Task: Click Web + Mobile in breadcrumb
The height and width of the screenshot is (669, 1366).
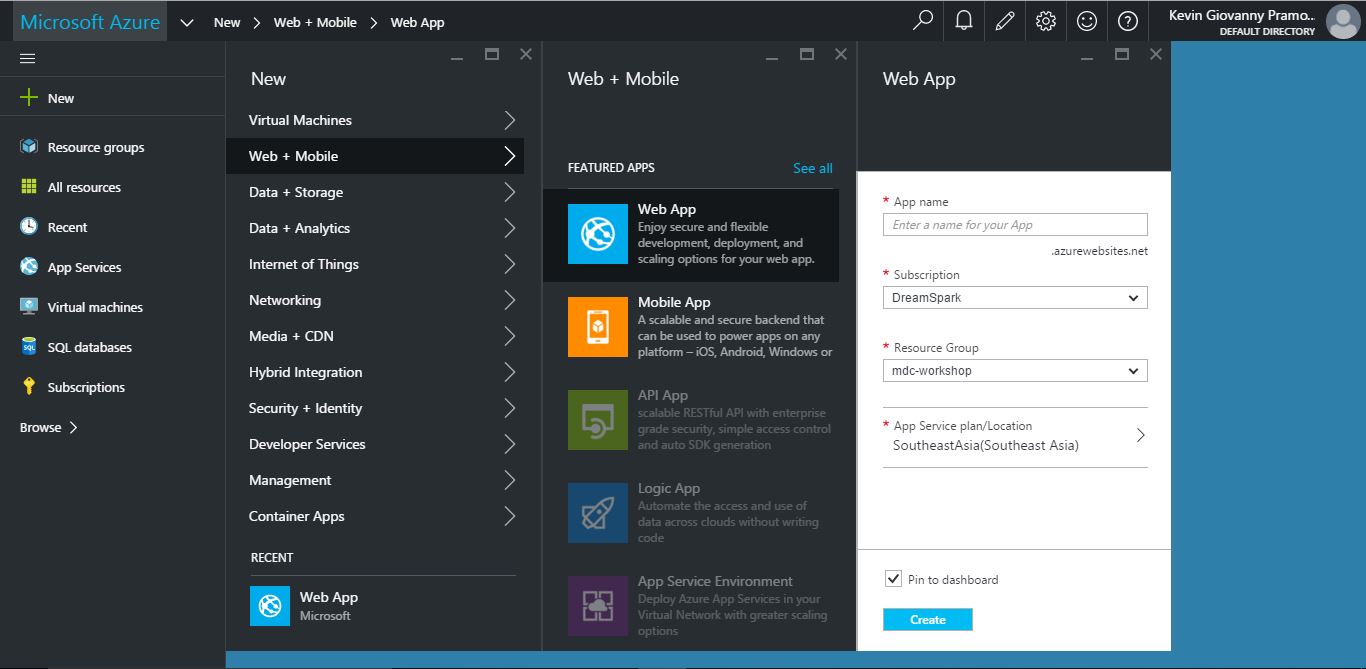Action: [315, 22]
